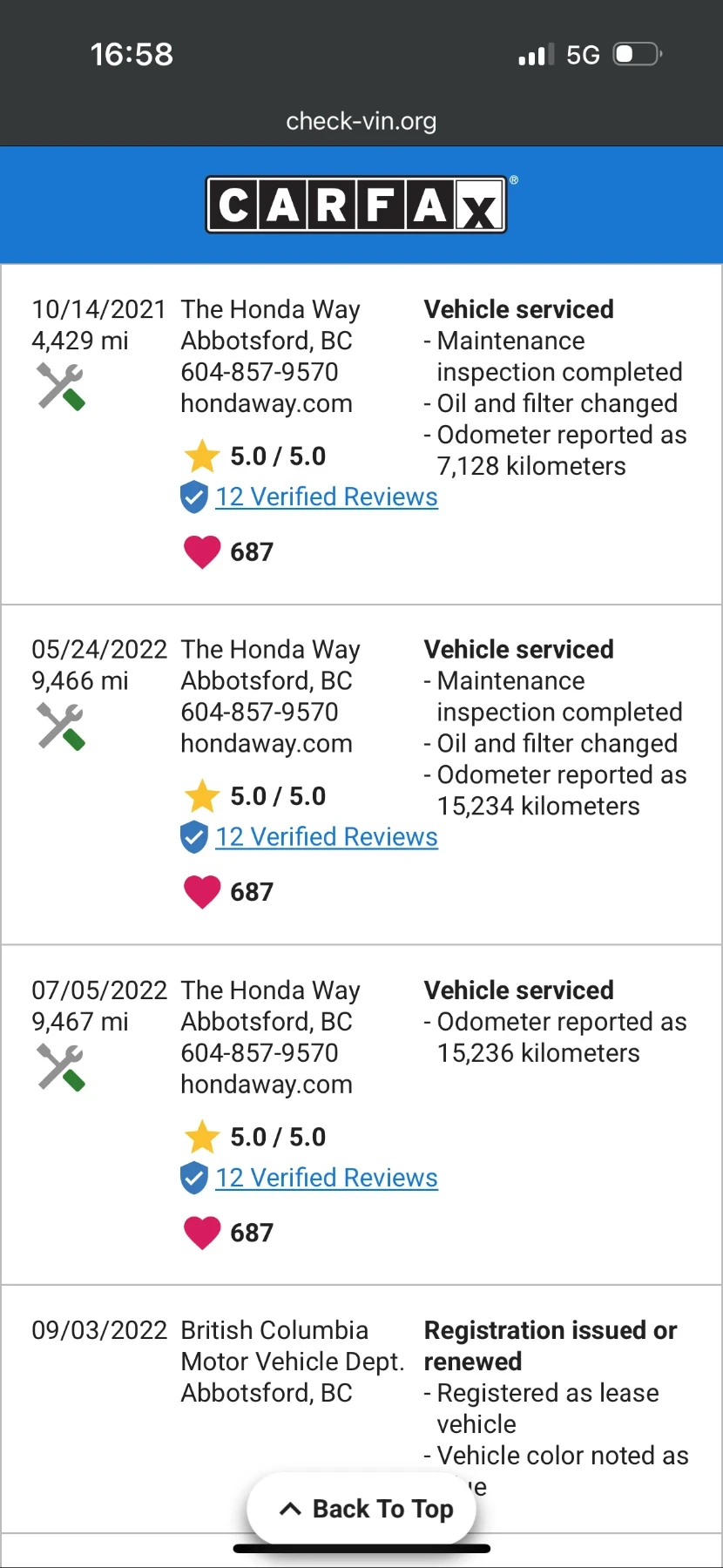This screenshot has width=723, height=1568.
Task: Tap the heart icon in first service record
Action: pos(202,552)
